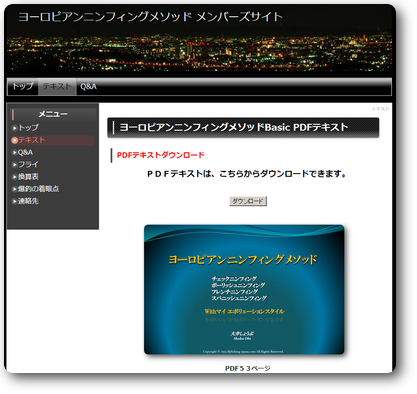This screenshot has height=394, width=417.
Task: Open the Q&A tab in top navigation bar
Action: coord(88,87)
